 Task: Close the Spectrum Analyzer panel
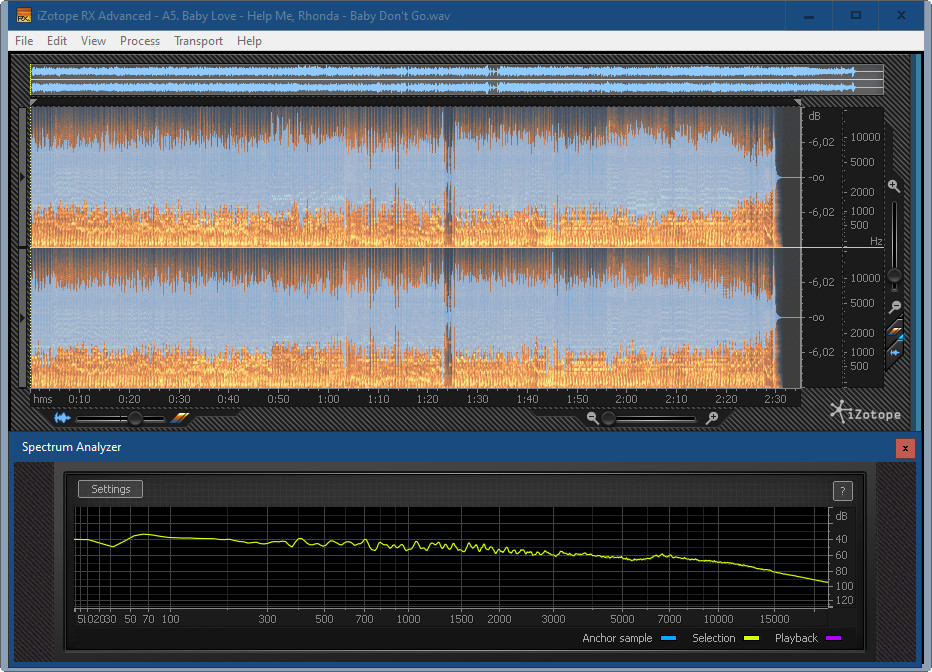coord(905,449)
